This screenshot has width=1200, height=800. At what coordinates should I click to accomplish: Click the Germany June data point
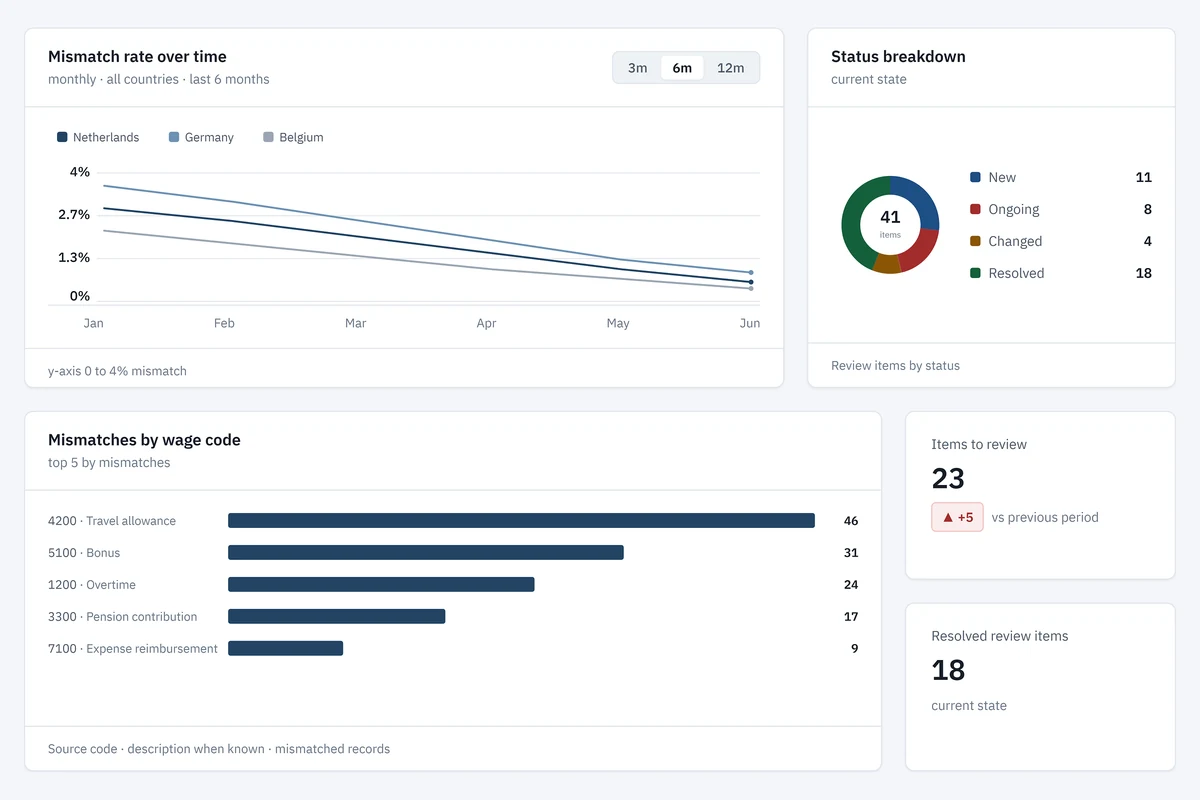tap(751, 272)
